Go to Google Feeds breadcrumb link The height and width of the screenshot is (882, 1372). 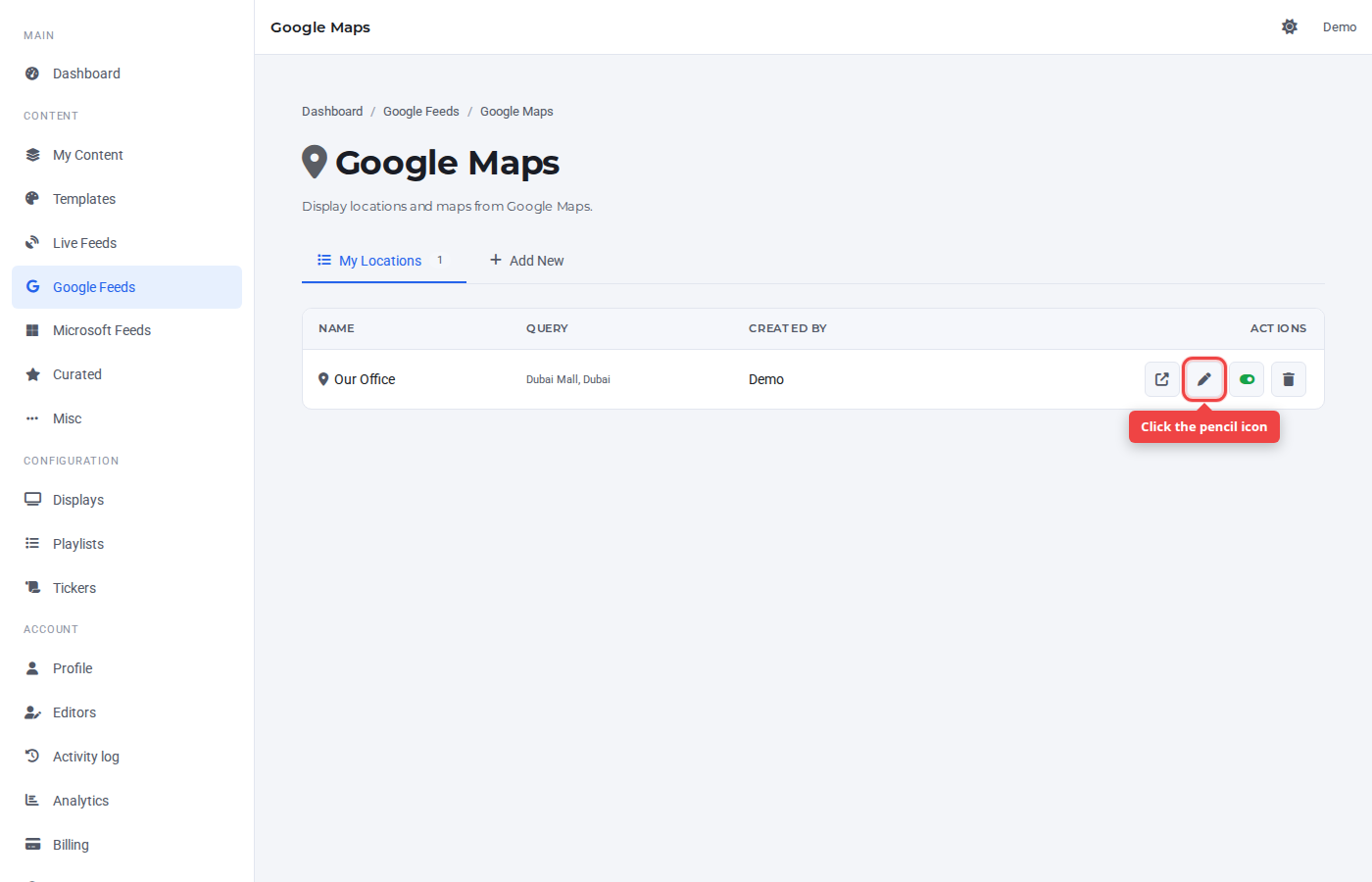pos(421,112)
